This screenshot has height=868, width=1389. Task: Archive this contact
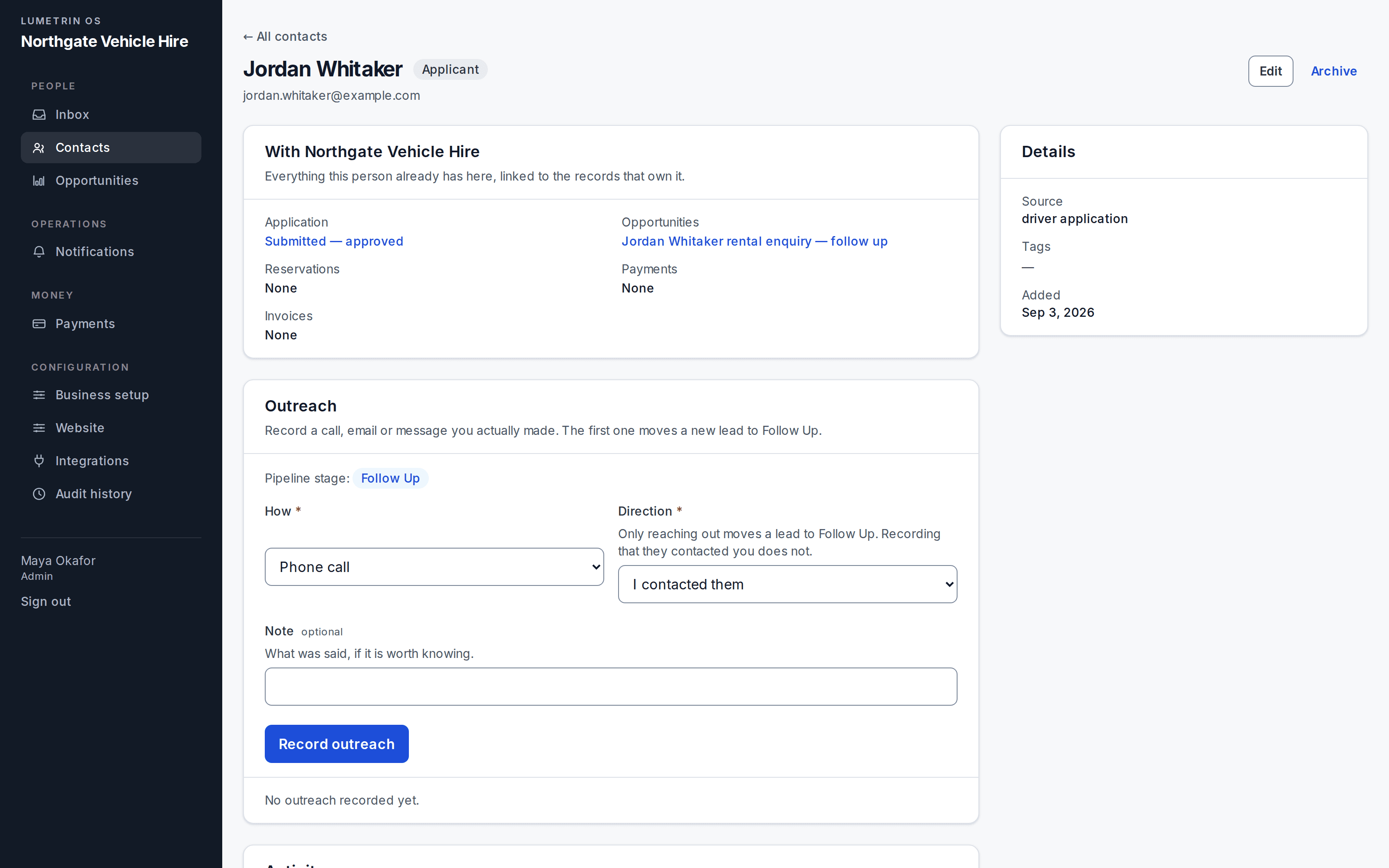[1333, 71]
